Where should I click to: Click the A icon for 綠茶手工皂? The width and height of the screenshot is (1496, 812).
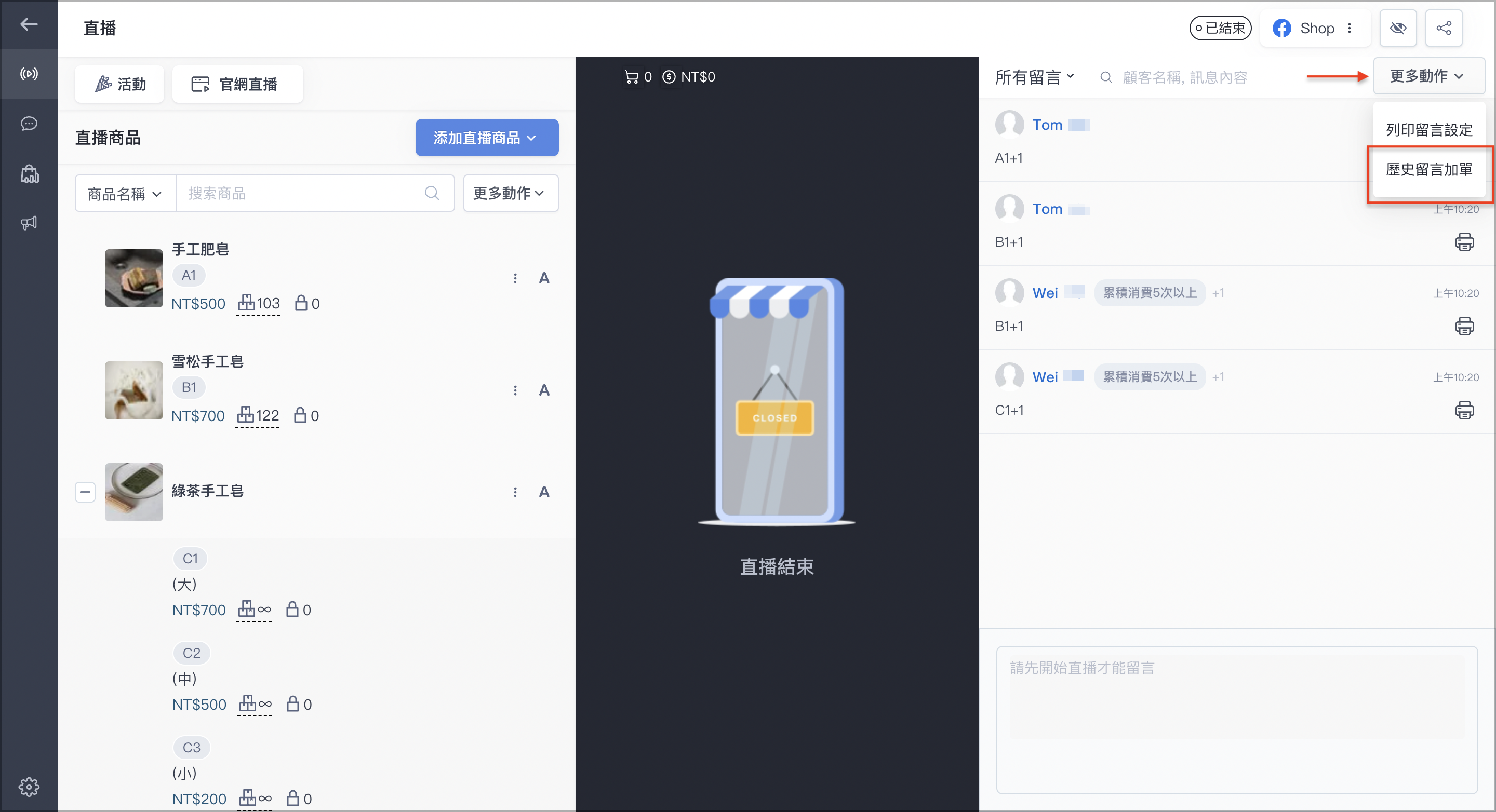tap(543, 492)
